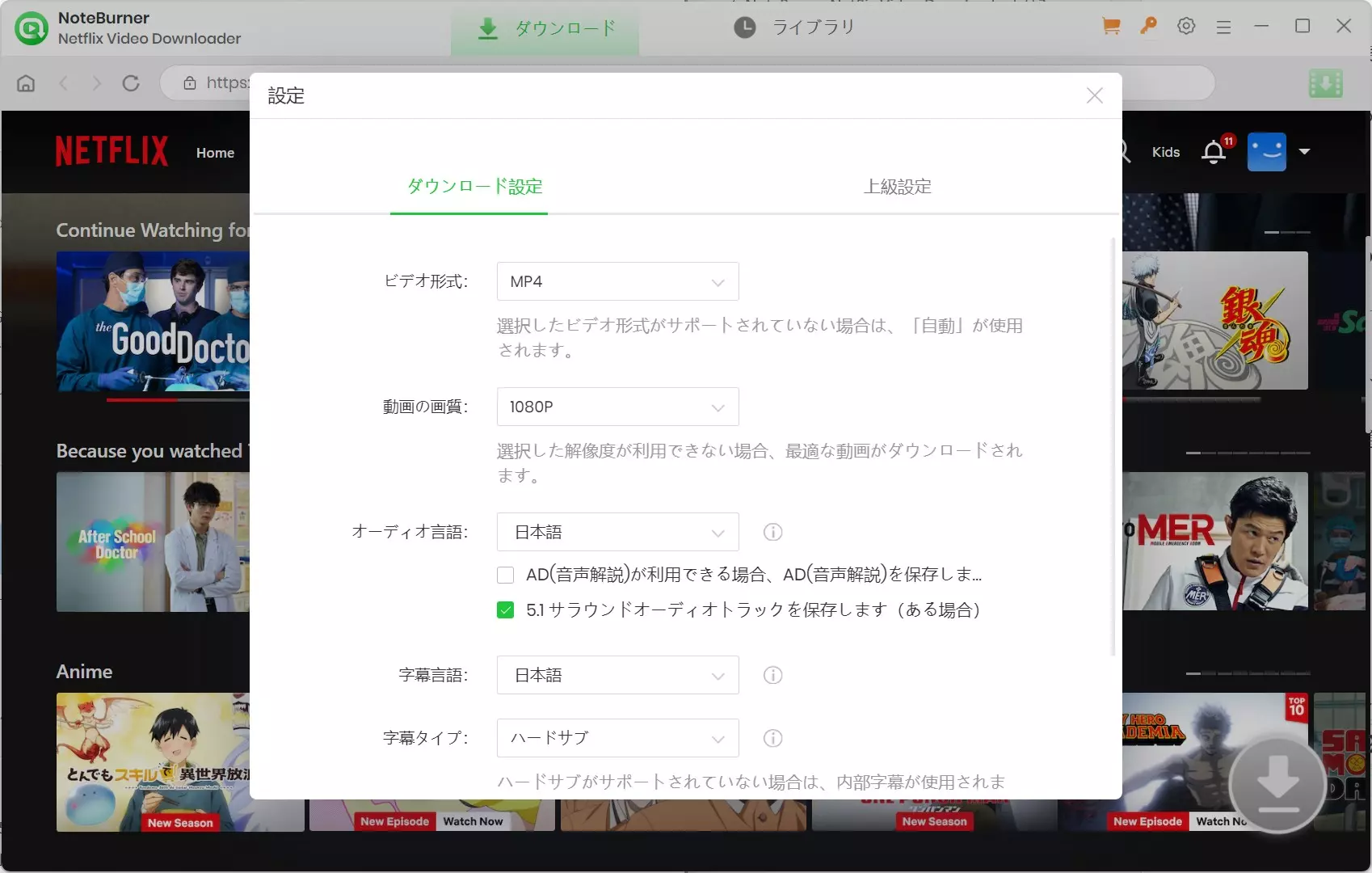Screen dimensions: 1372x873
Task: Click the browser back arrow
Action: [64, 83]
